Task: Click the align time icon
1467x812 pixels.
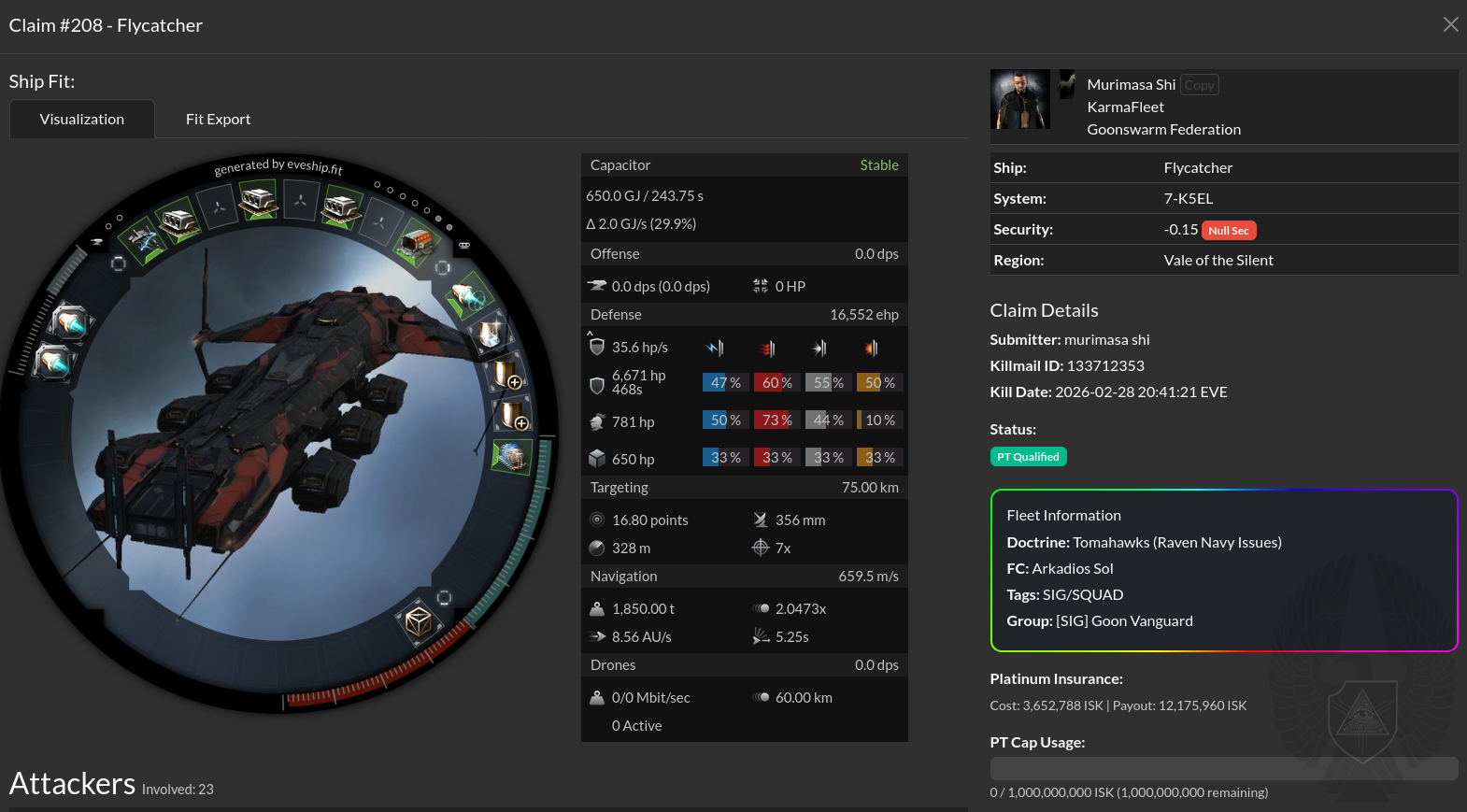Action: (761, 636)
